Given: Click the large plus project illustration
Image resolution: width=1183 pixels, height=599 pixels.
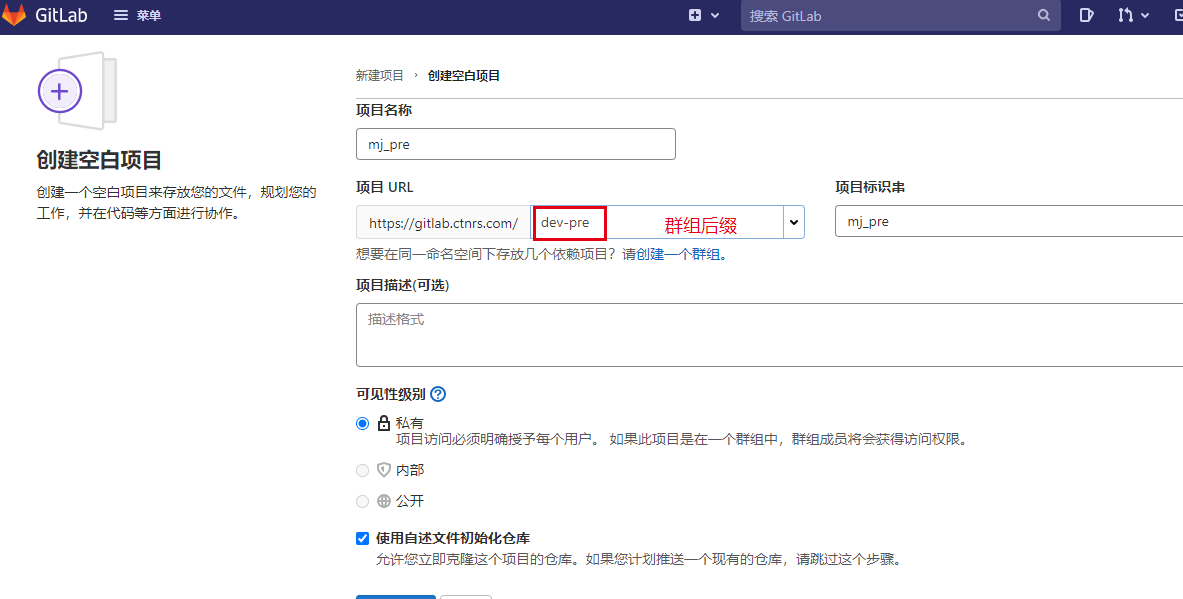Looking at the screenshot, I should [77, 91].
